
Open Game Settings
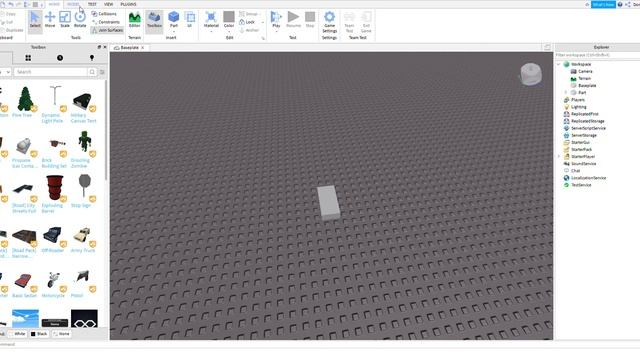click(329, 22)
